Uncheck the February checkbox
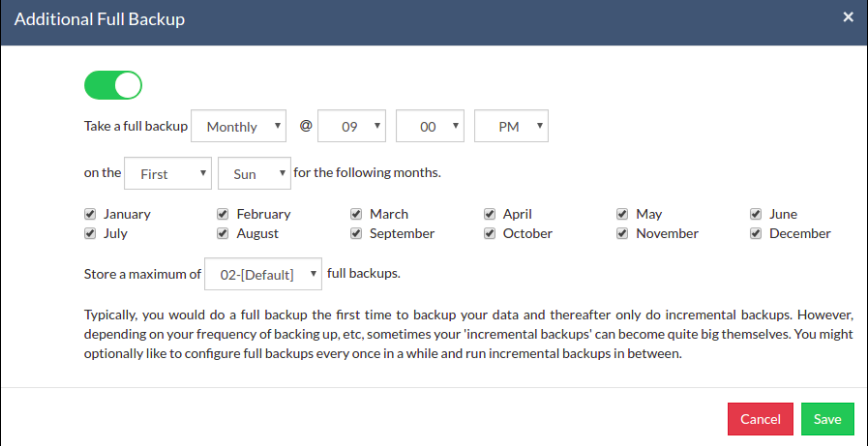 [x=223, y=214]
